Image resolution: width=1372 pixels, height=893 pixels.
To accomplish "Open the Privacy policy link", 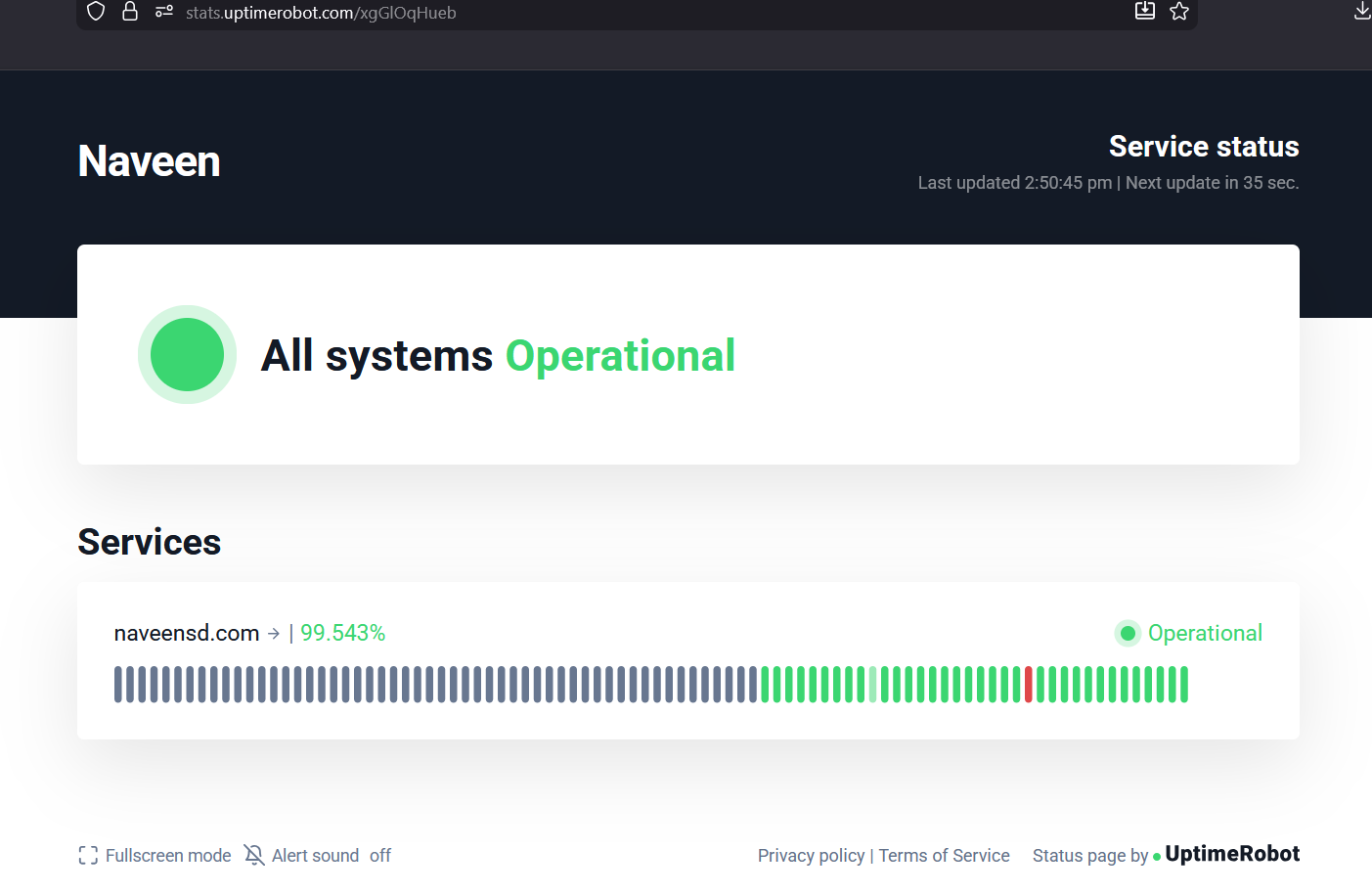I will pyautogui.click(x=811, y=856).
